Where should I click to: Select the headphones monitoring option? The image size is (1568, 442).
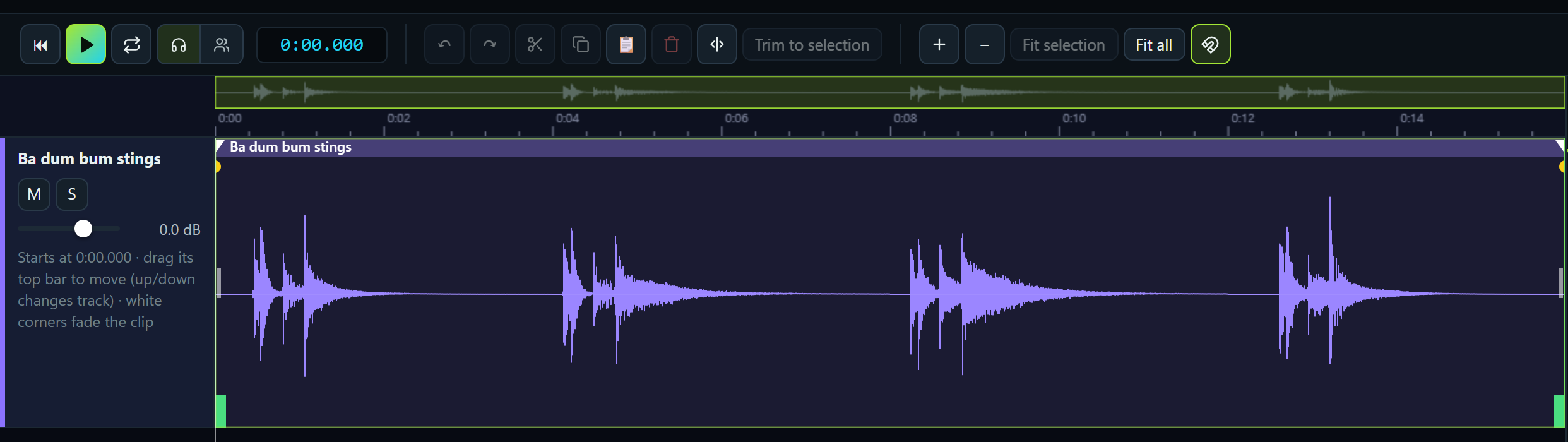(179, 44)
